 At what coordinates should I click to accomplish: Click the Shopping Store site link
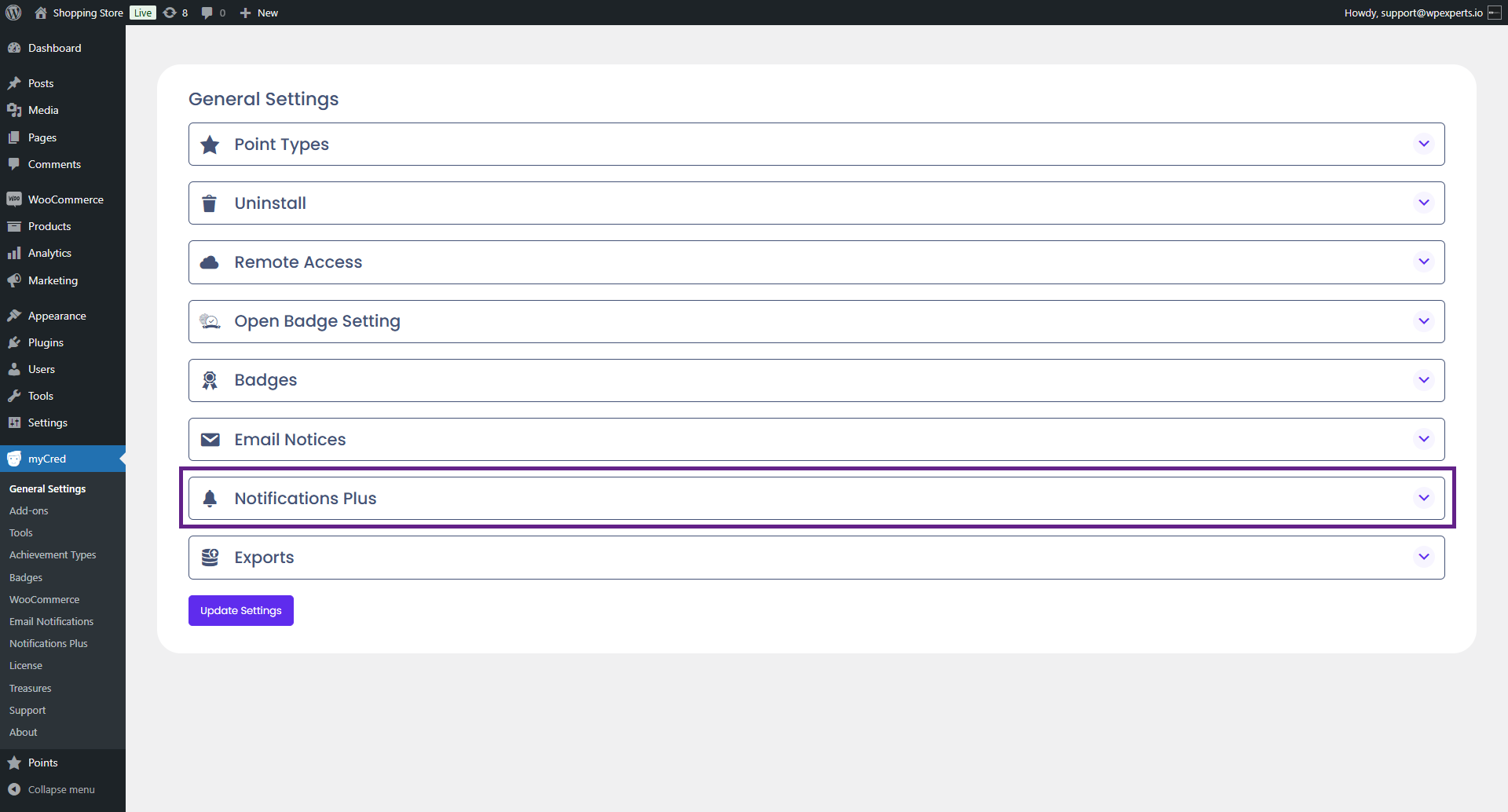point(87,13)
